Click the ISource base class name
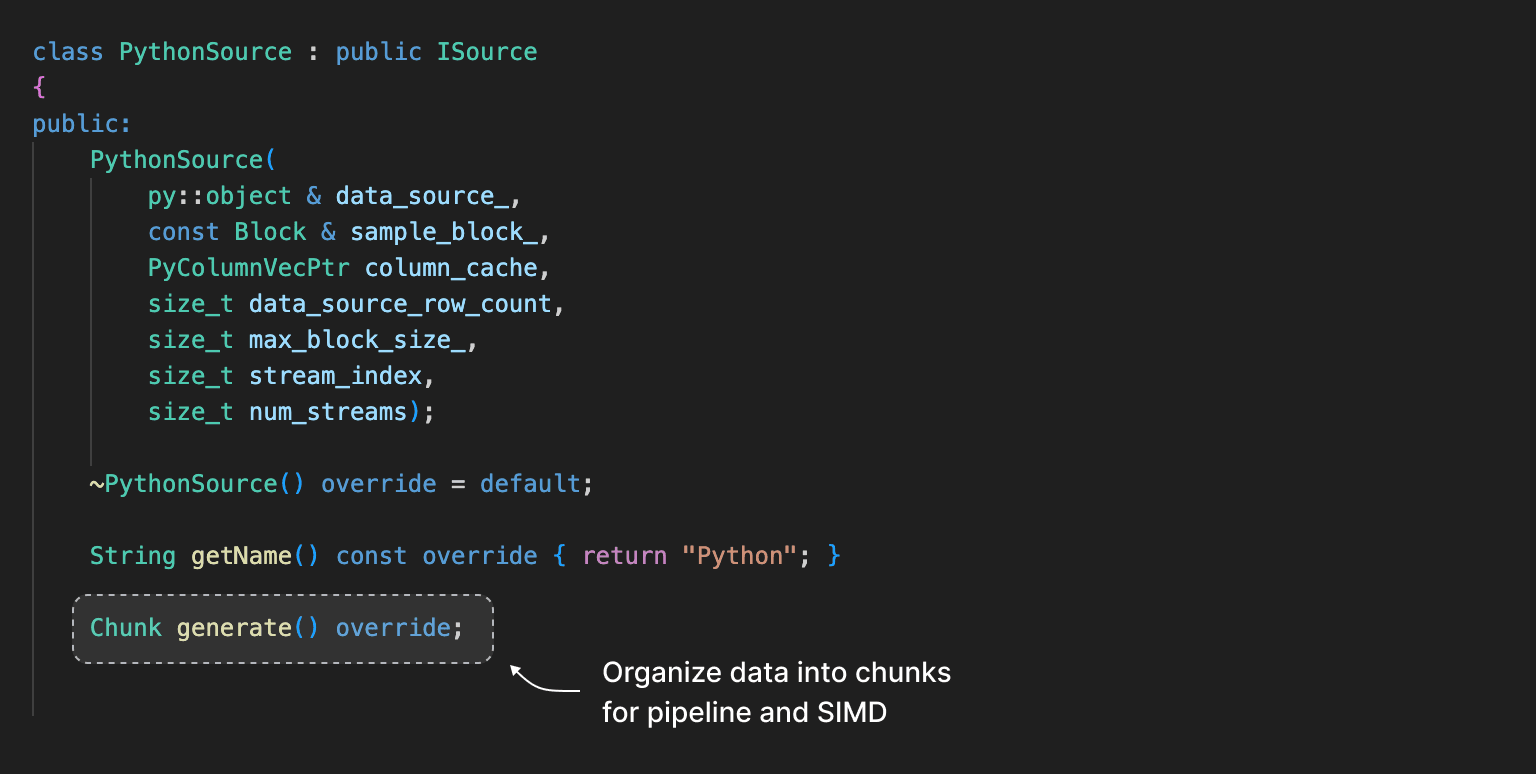Screen dimensions: 1536x774 point(487,52)
